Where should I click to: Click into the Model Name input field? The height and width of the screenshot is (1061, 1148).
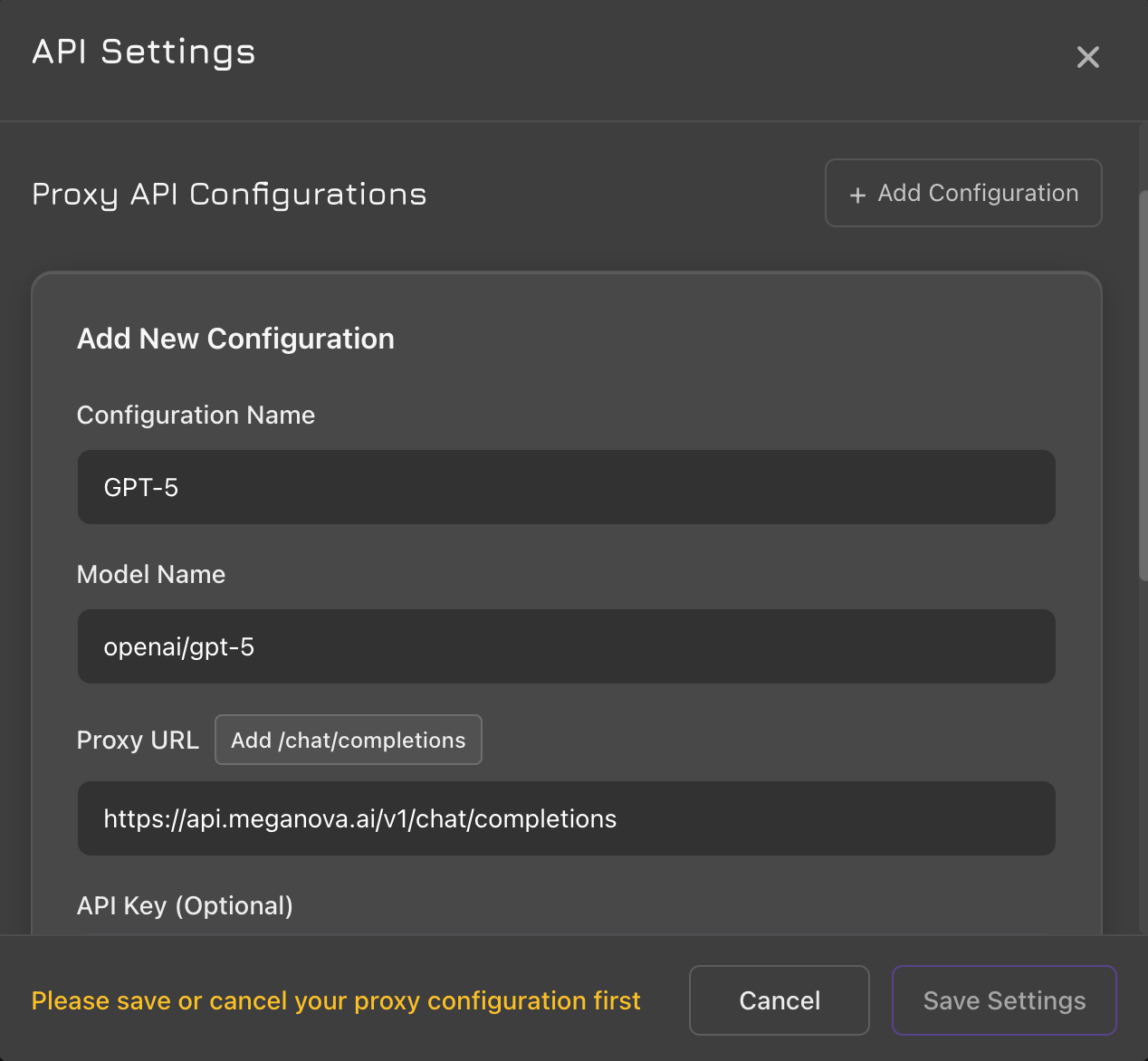(566, 646)
